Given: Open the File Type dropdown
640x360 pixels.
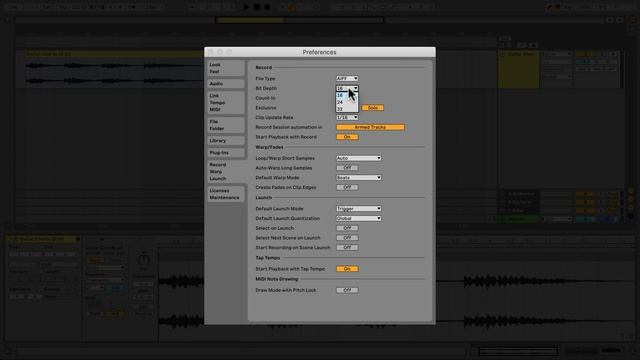Looking at the screenshot, I should [347, 78].
